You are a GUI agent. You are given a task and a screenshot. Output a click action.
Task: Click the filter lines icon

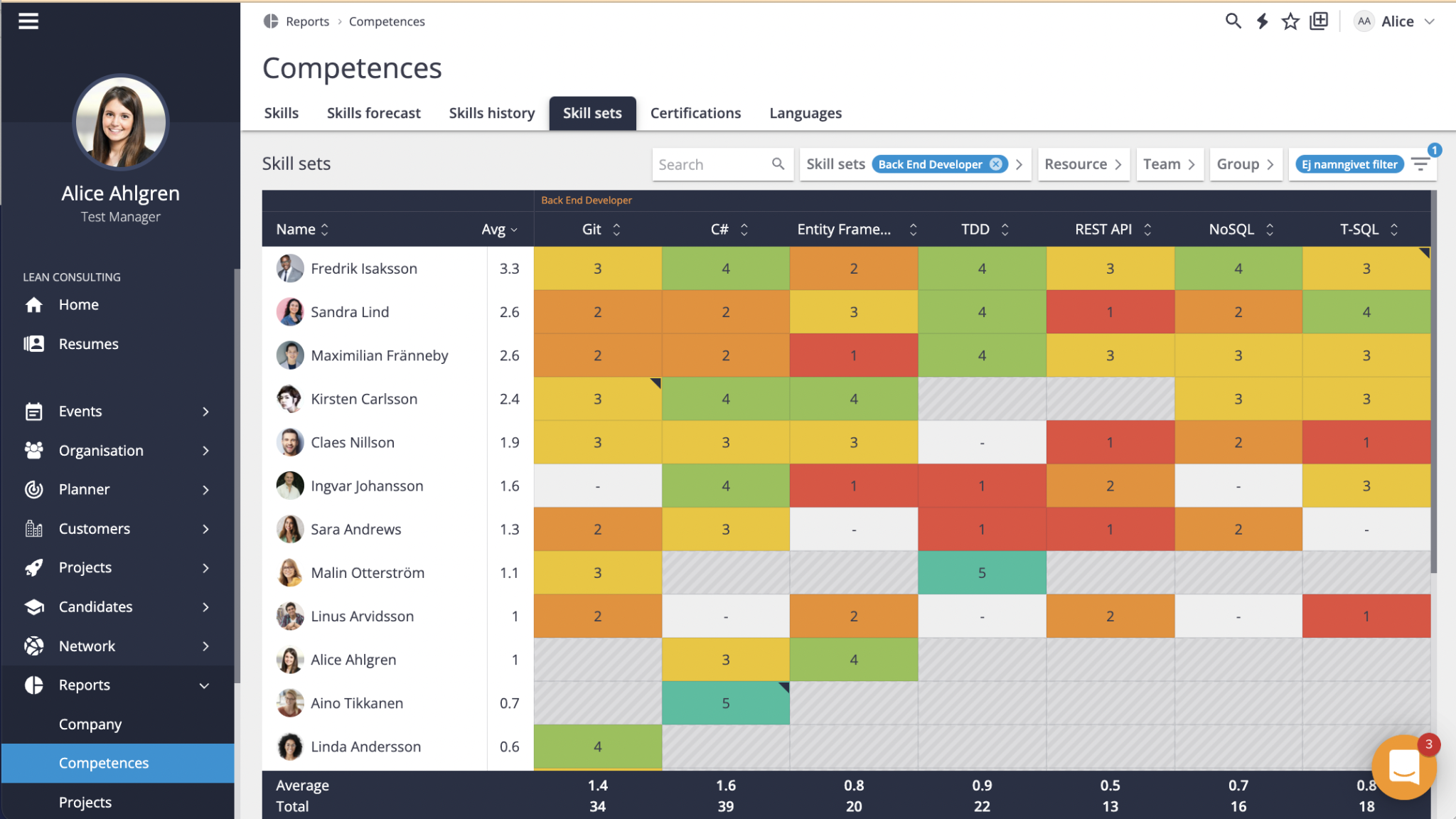[x=1420, y=164]
